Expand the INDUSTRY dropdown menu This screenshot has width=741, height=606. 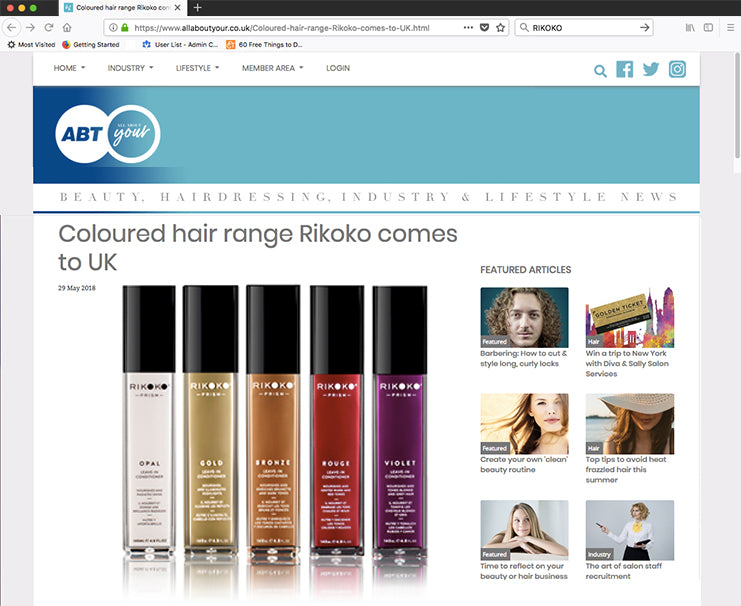(130, 68)
